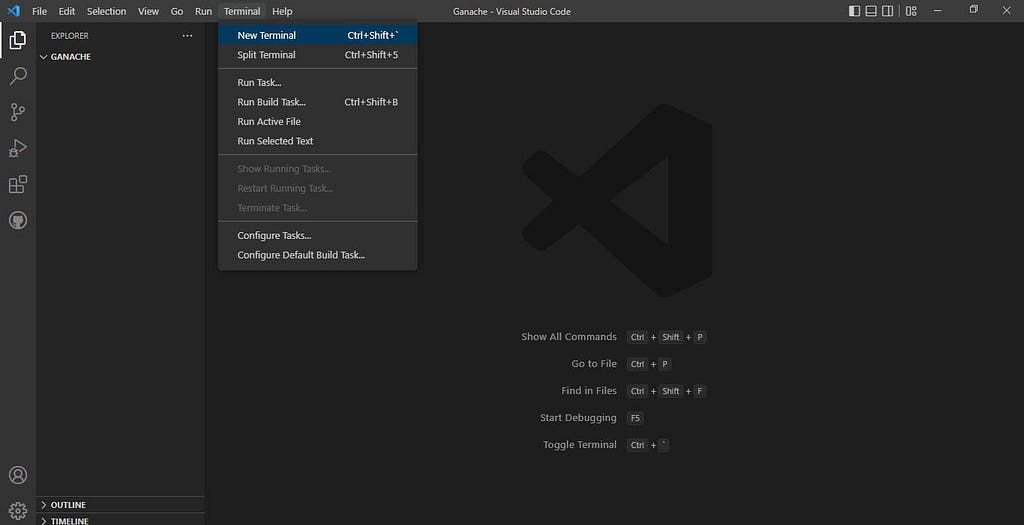Minimize the VS Code window
Viewport: 1024px width, 525px height.
pos(938,10)
